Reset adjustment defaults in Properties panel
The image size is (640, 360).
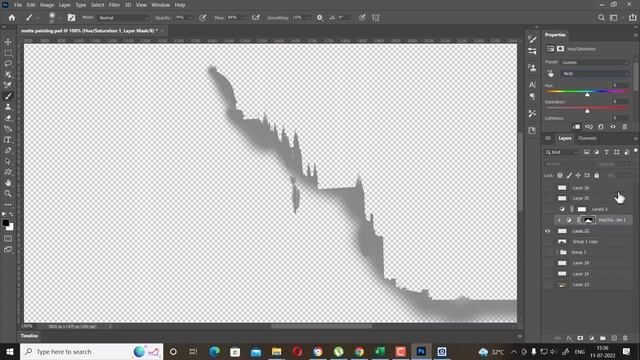pyautogui.click(x=601, y=127)
